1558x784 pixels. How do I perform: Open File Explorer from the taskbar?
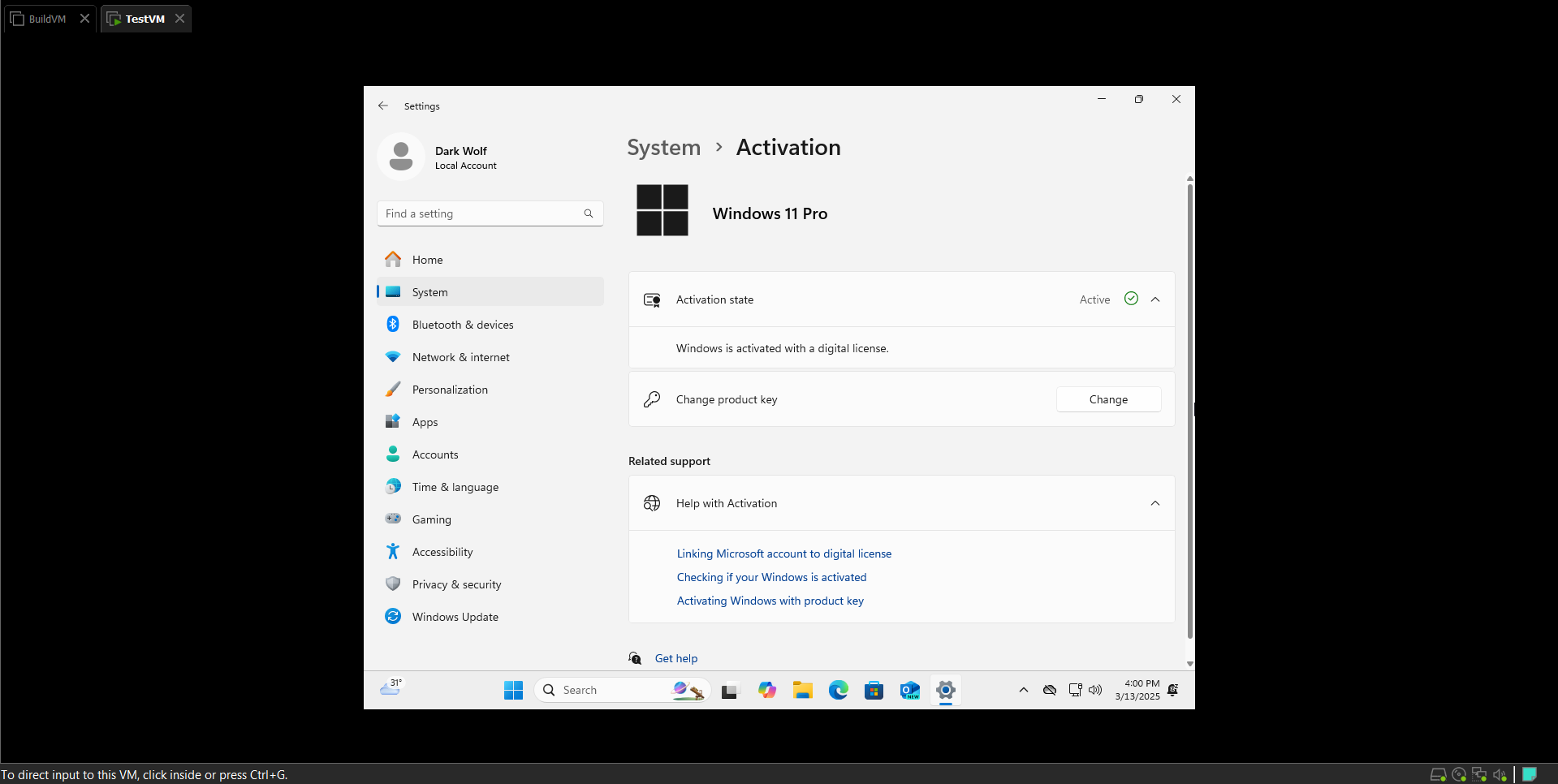pos(803,690)
